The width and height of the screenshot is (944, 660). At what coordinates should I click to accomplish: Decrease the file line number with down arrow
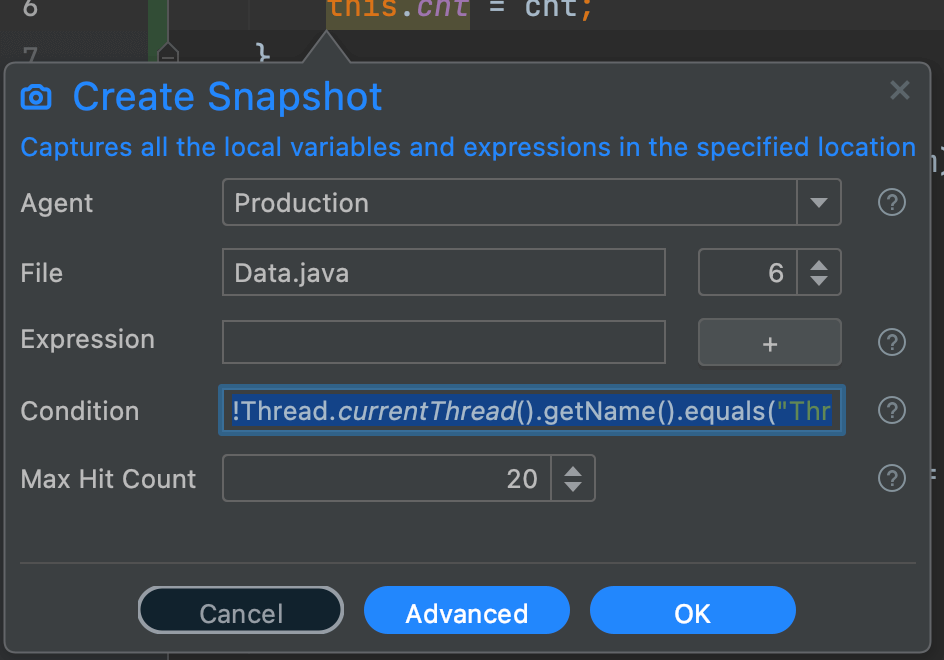(819, 281)
